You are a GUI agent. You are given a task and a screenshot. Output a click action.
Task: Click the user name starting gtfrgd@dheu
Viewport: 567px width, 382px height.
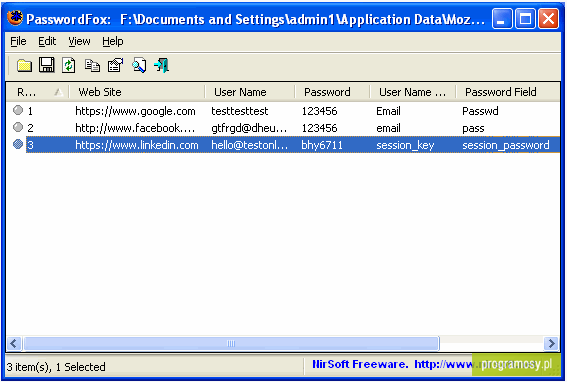click(249, 128)
